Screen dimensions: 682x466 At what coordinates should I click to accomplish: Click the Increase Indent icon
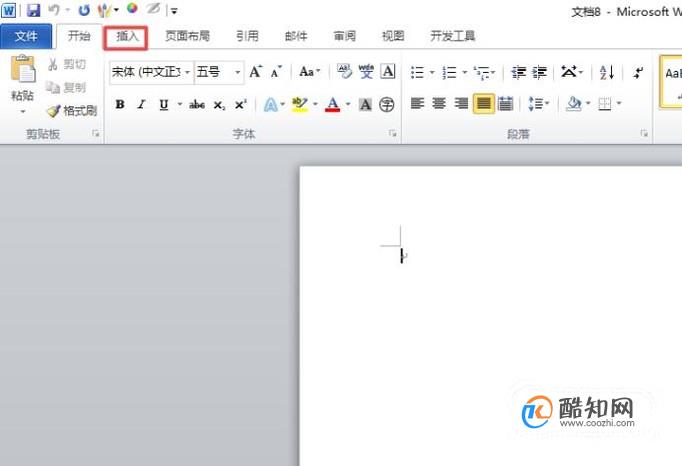[x=540, y=72]
